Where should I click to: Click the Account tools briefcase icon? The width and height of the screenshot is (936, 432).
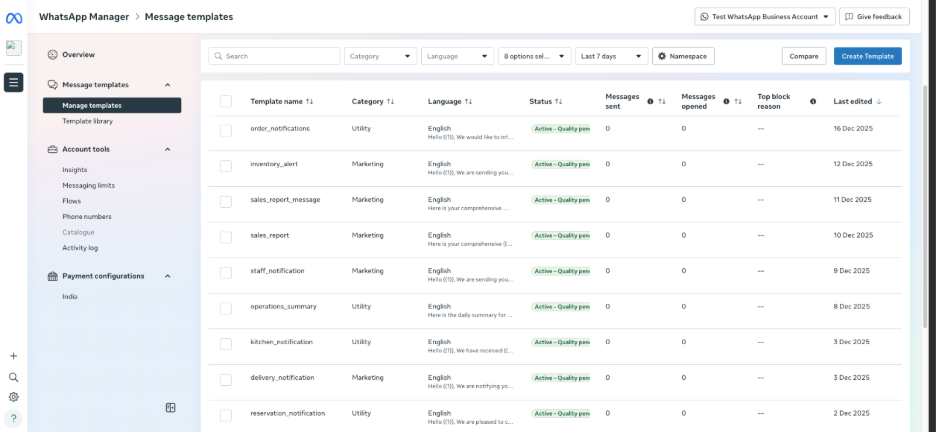click(x=53, y=149)
